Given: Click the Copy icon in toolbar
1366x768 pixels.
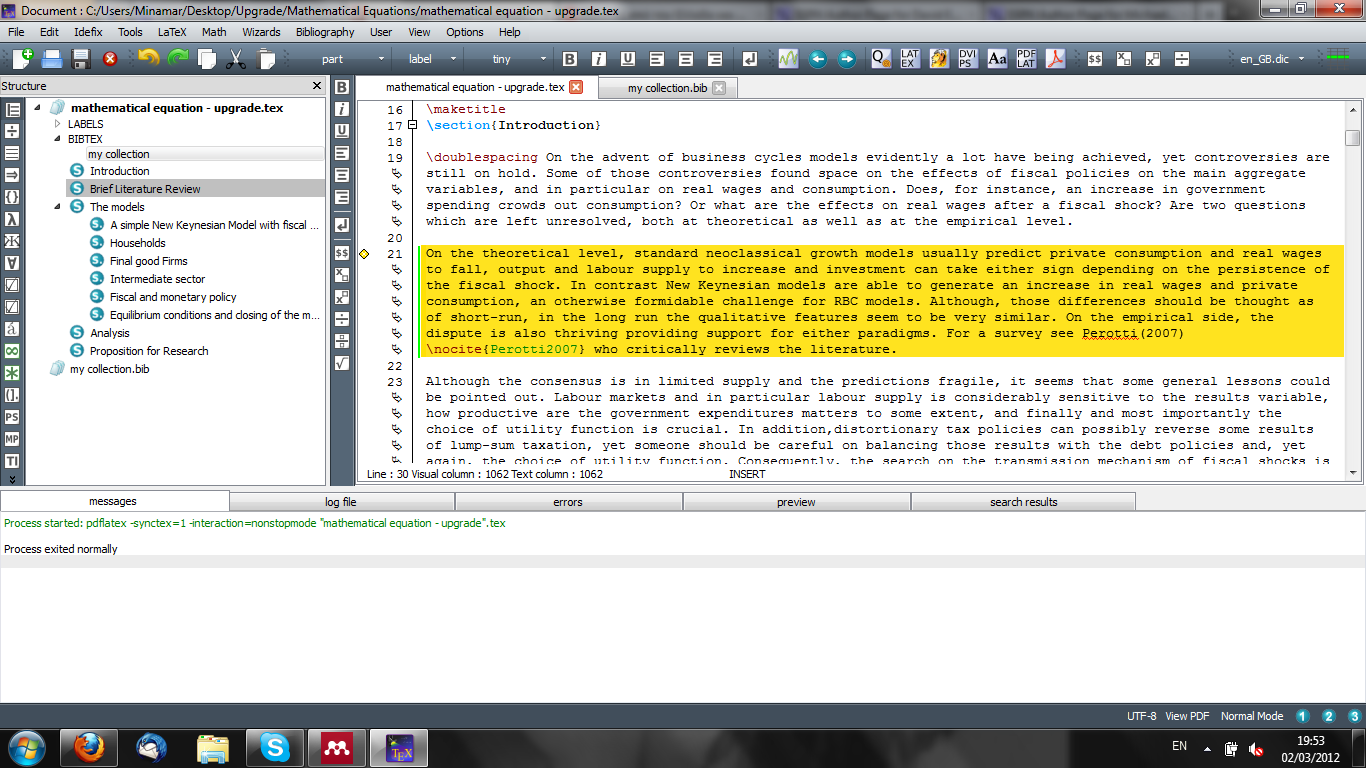Looking at the screenshot, I should tap(207, 59).
